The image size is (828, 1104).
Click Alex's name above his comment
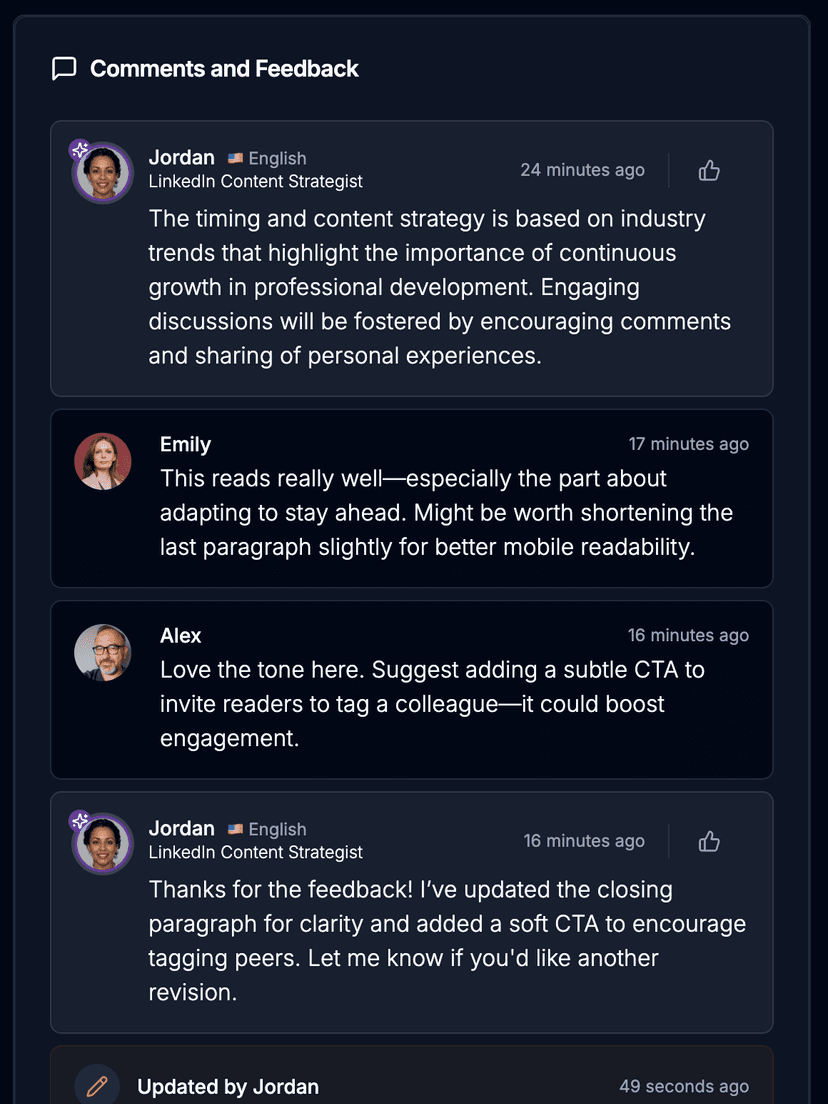point(181,635)
